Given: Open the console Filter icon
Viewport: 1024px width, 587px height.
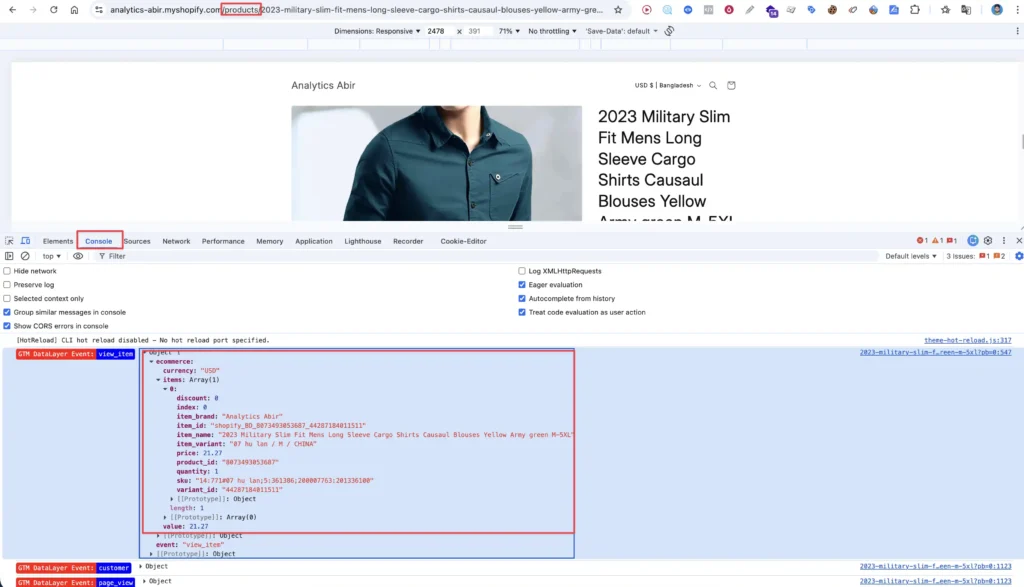Looking at the screenshot, I should (x=105, y=256).
